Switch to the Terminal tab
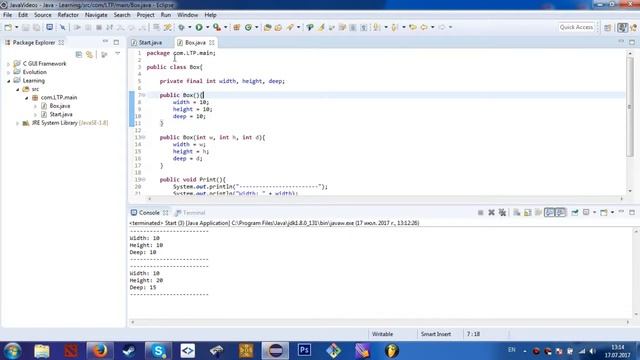The image size is (640, 360). (x=190, y=213)
